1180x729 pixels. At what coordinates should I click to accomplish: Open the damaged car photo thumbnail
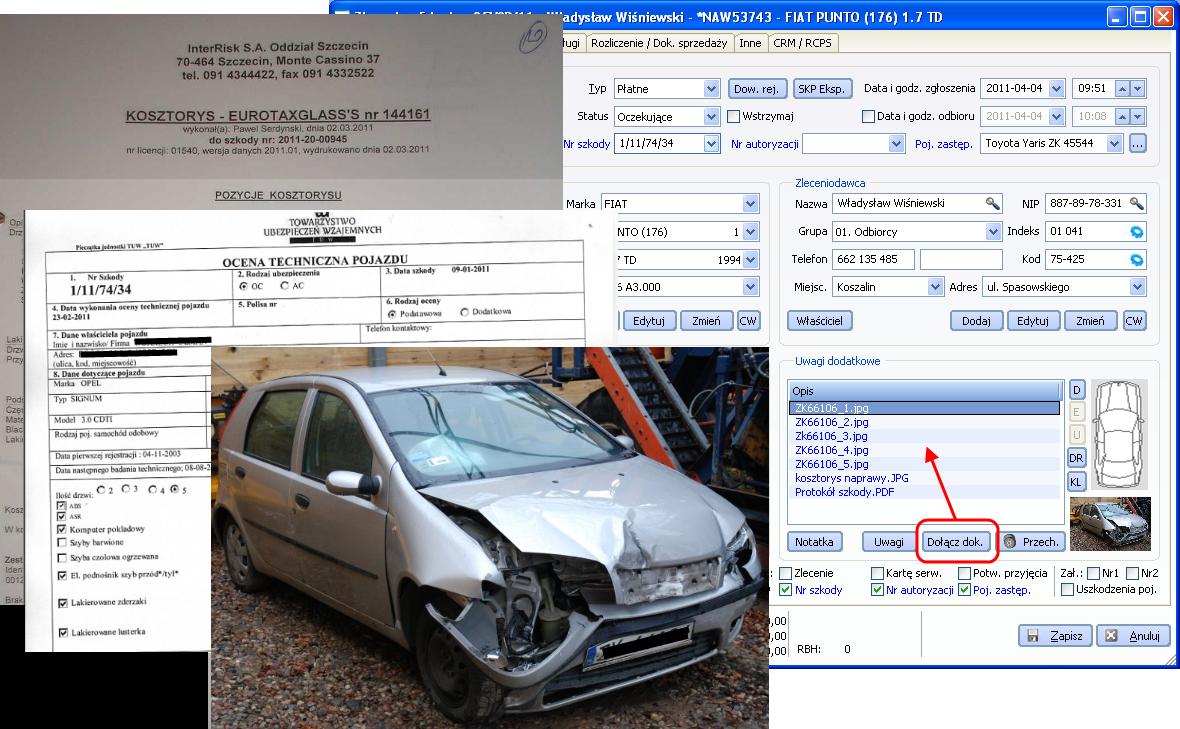[x=1110, y=524]
